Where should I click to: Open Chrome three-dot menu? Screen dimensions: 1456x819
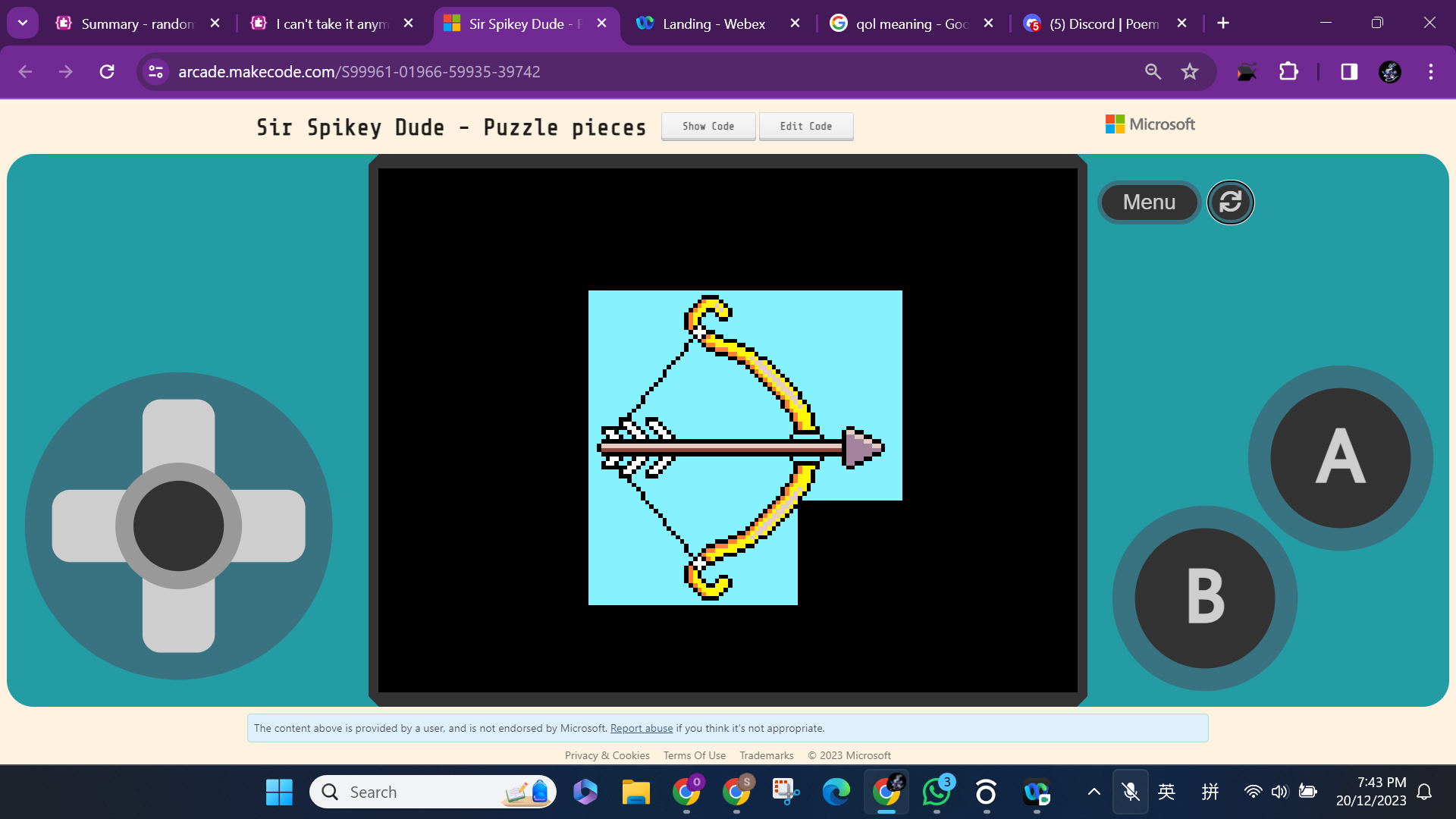tap(1430, 71)
